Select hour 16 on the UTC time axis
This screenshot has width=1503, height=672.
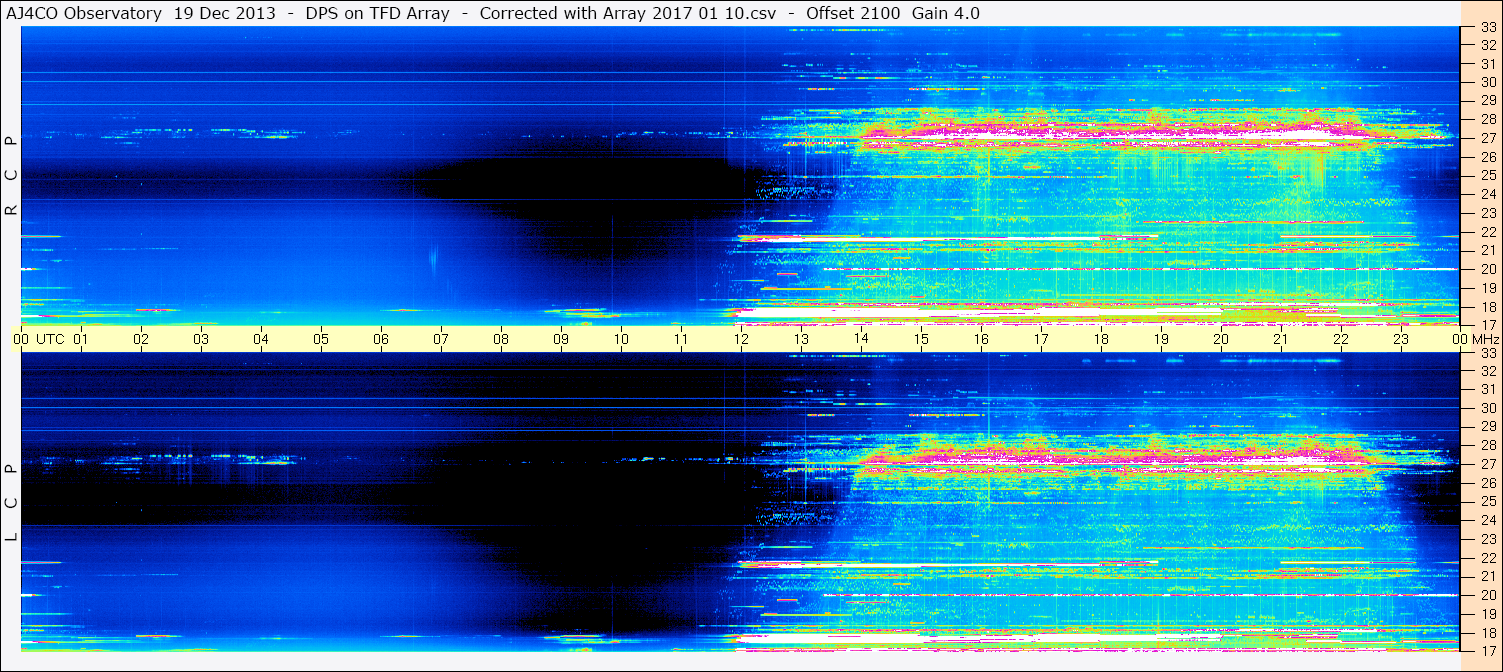(981, 339)
